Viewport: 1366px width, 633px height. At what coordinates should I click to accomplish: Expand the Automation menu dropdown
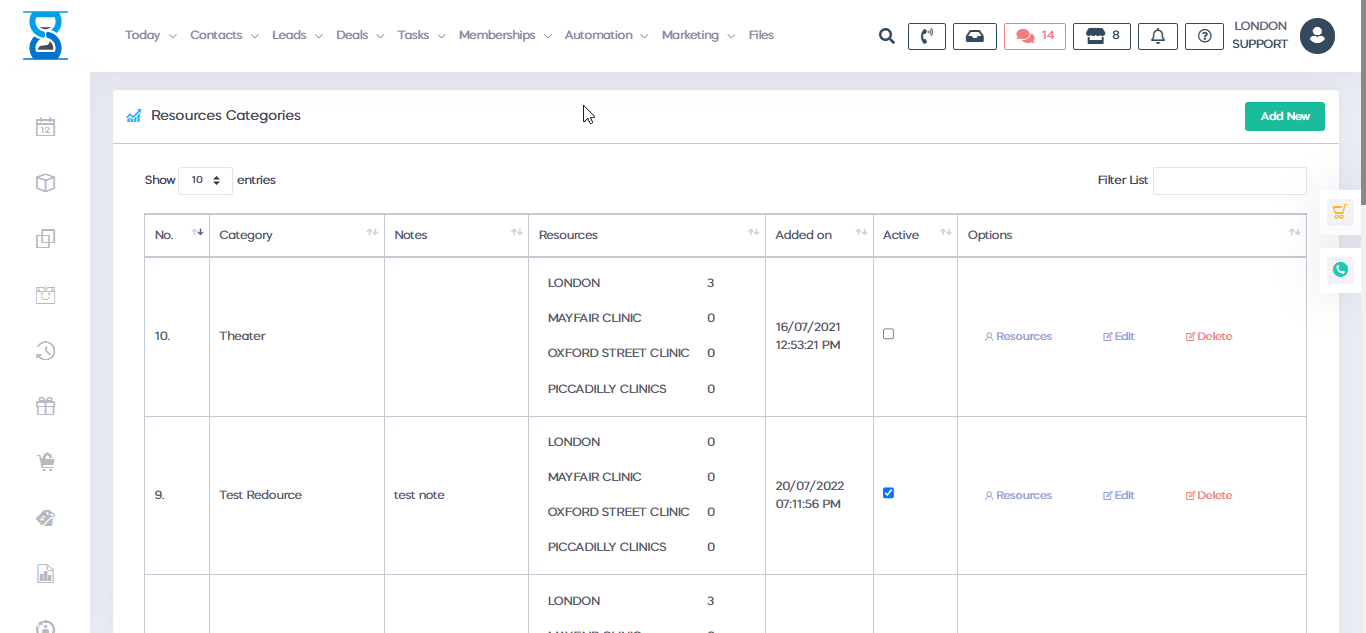click(606, 35)
